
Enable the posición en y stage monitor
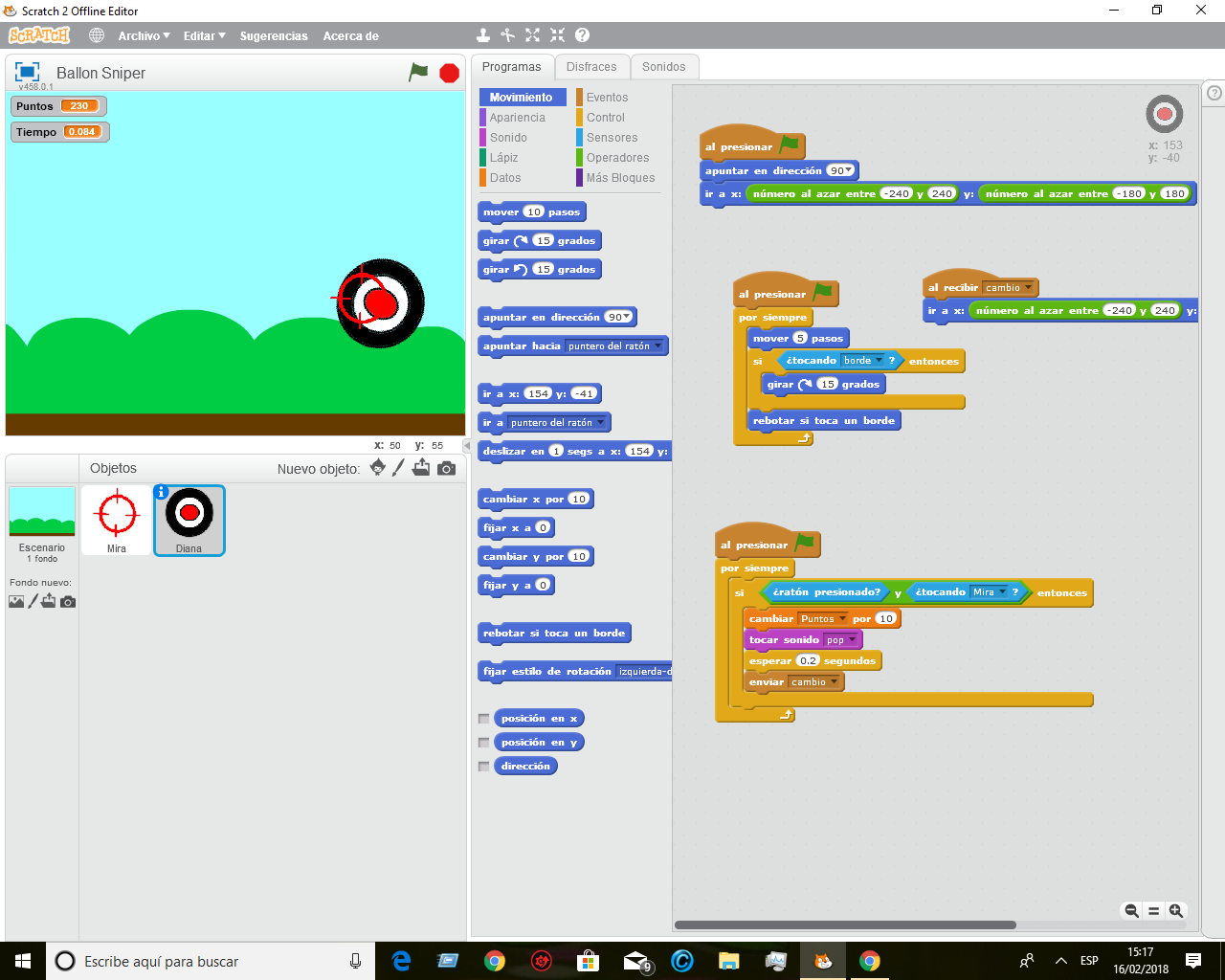coord(484,742)
